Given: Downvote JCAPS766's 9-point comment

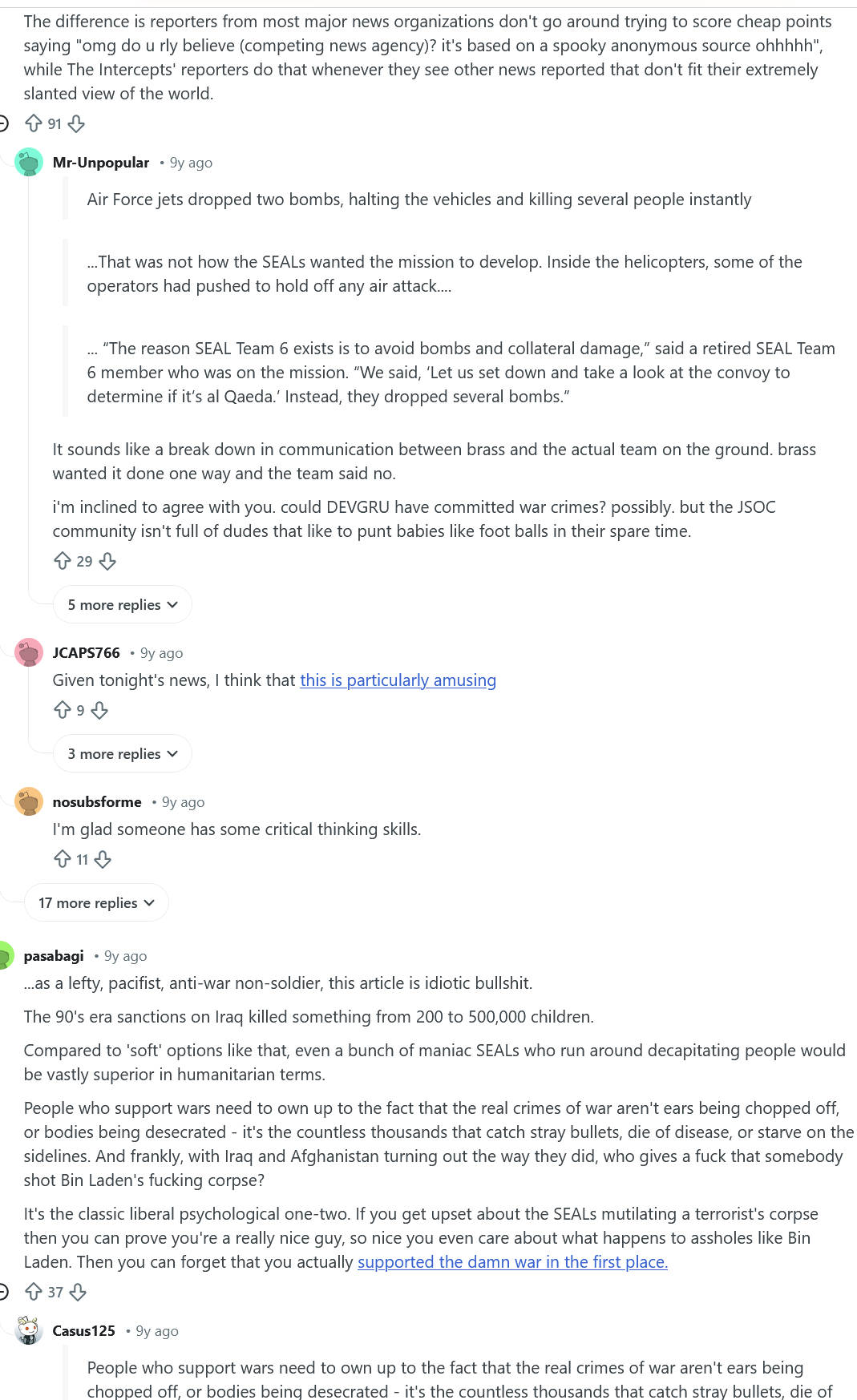Looking at the screenshot, I should point(99,710).
